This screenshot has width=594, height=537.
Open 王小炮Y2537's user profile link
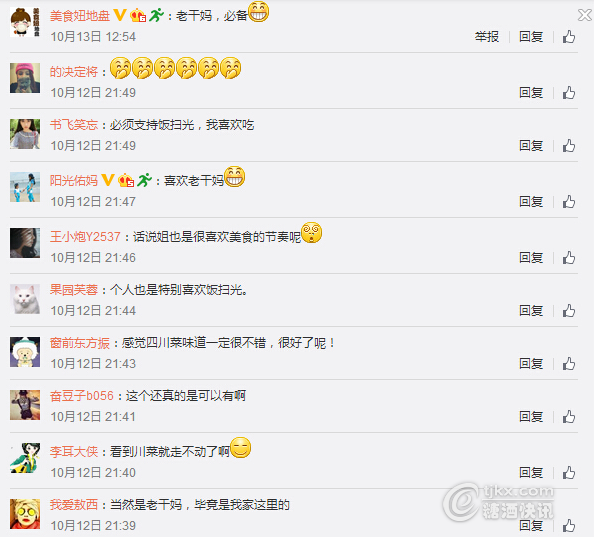pos(85,237)
